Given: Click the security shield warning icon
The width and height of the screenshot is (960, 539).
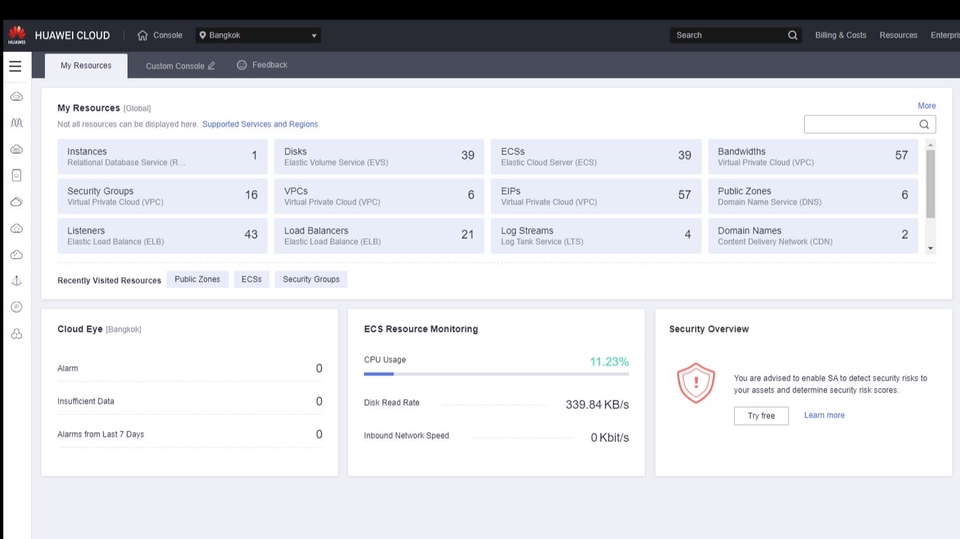Looking at the screenshot, I should [695, 383].
